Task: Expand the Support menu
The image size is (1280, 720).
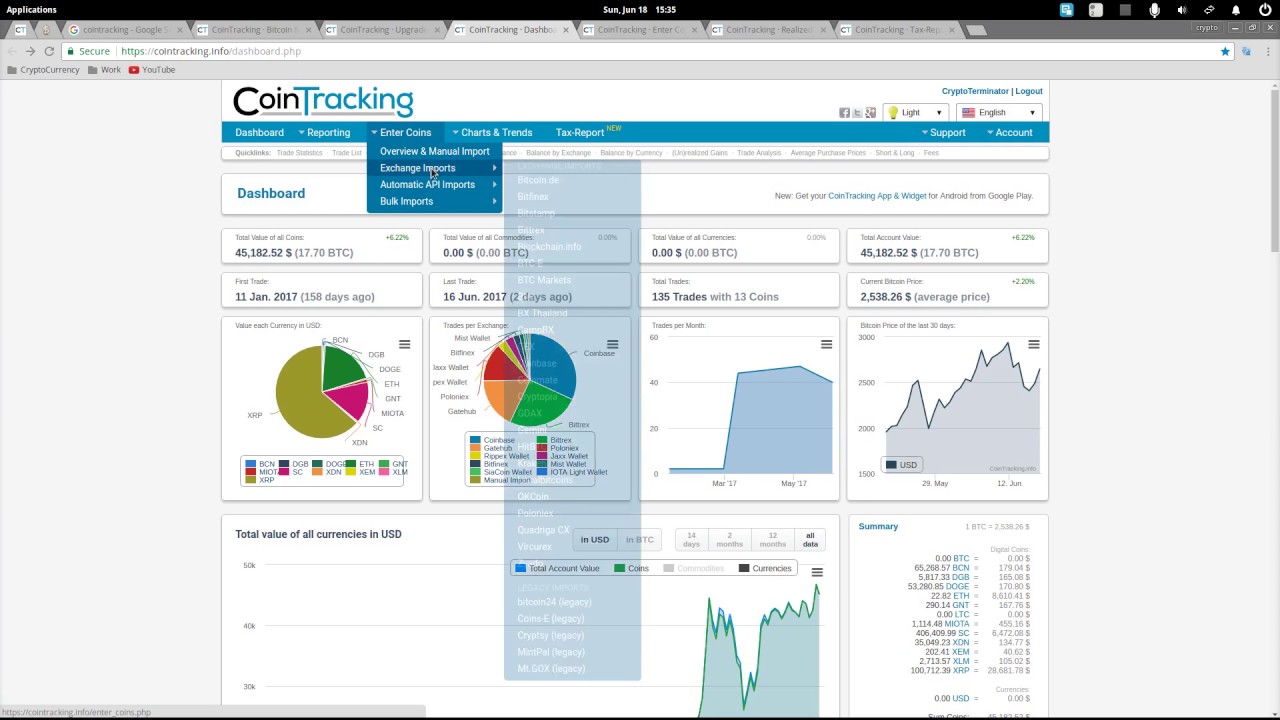Action: pyautogui.click(x=942, y=132)
